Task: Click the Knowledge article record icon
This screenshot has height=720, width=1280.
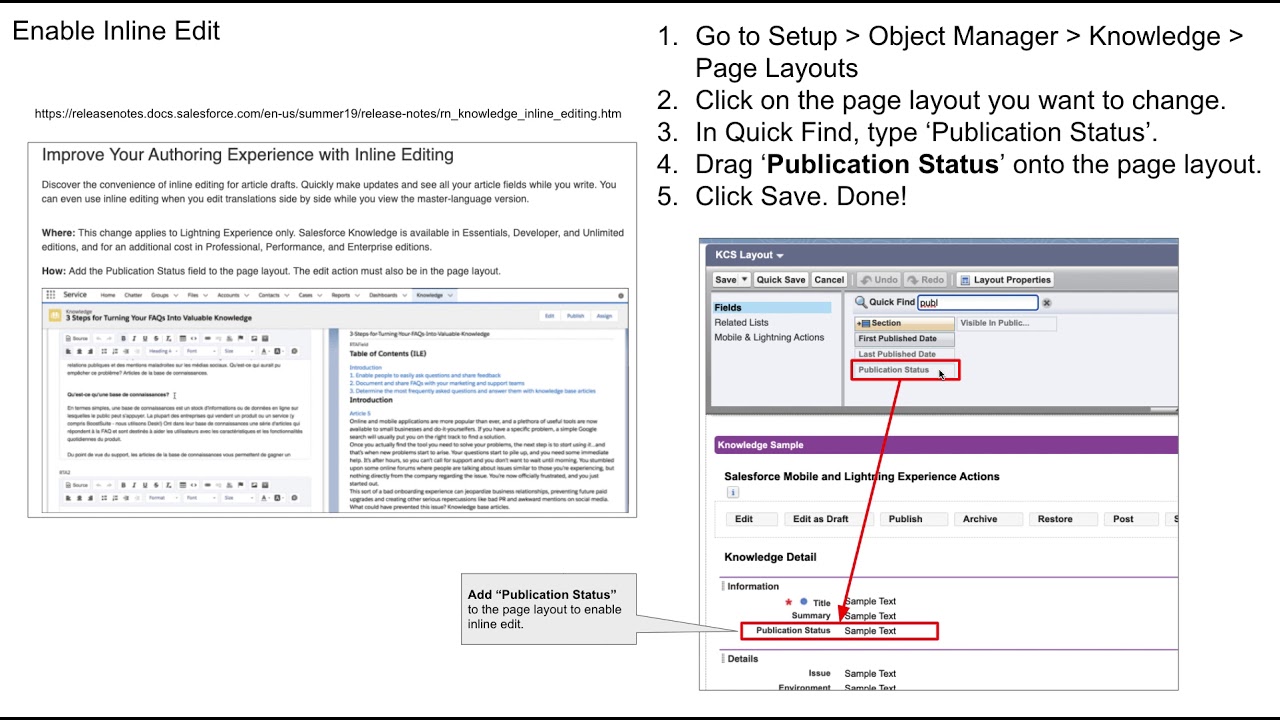Action: point(56,315)
